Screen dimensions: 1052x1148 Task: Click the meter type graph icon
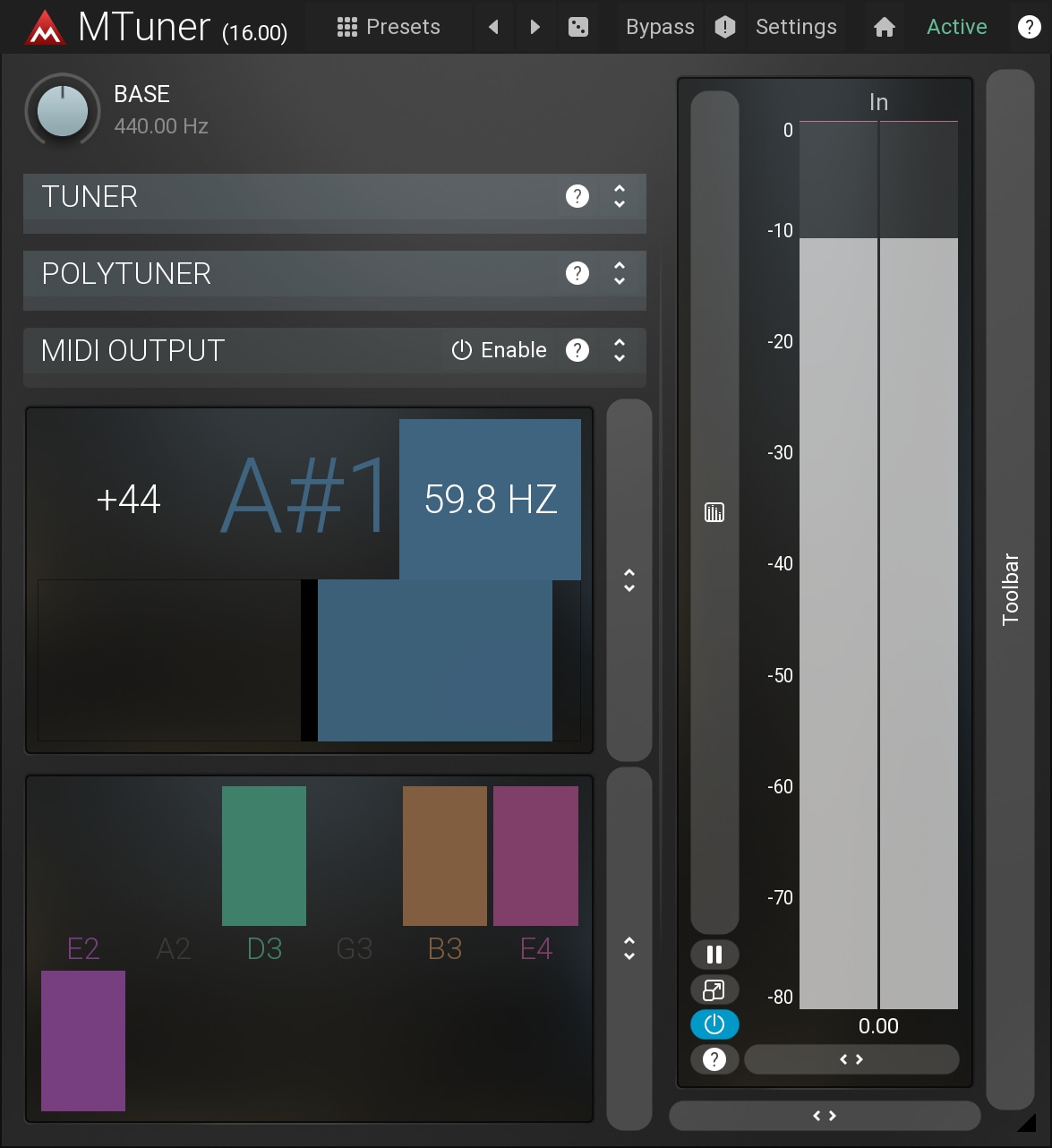714,512
